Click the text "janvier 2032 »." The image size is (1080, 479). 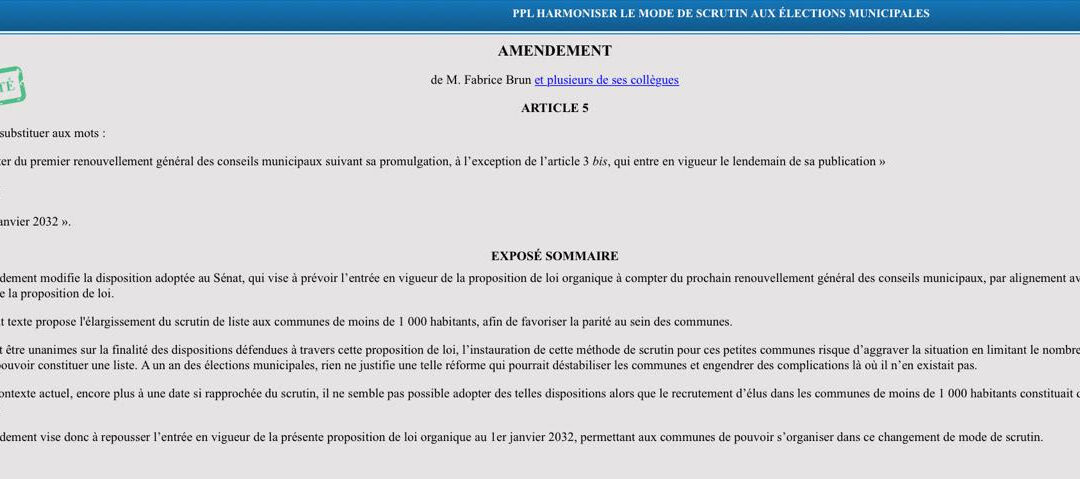[36, 222]
